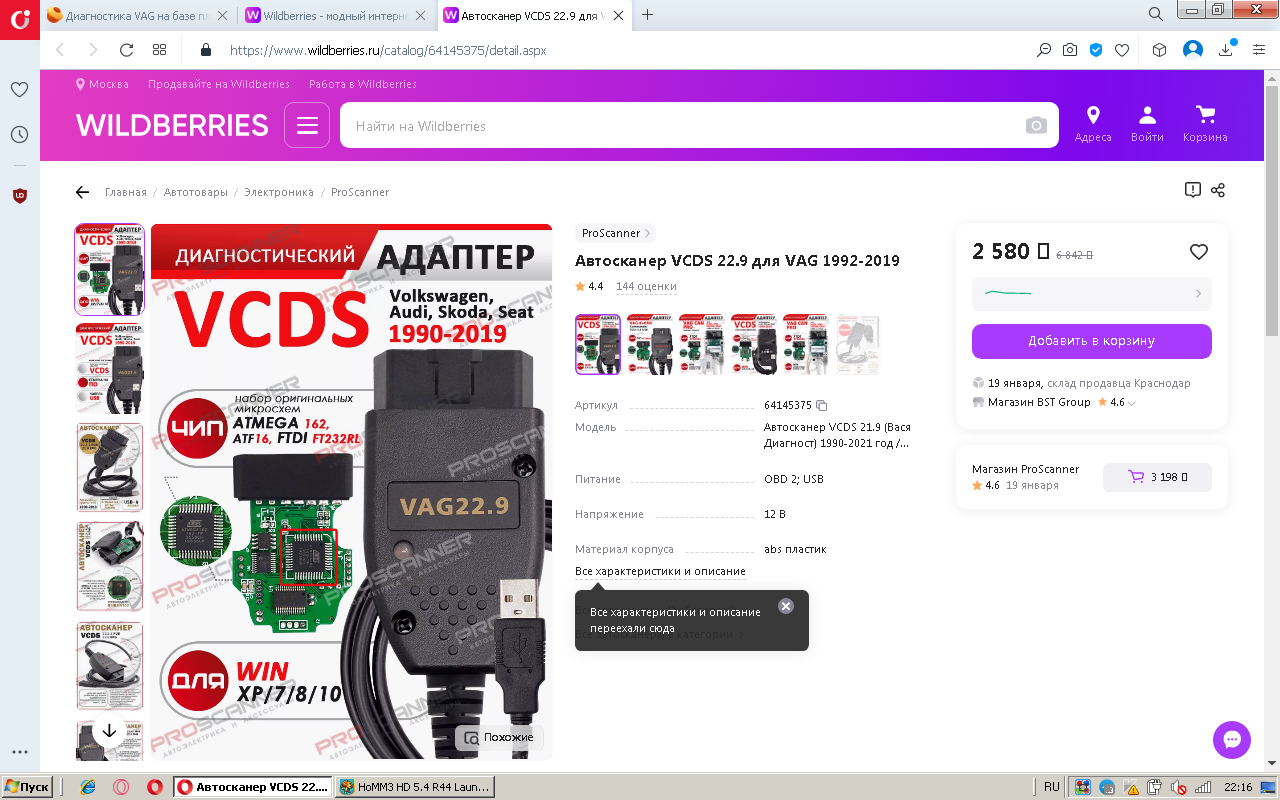Viewport: 1280px width, 800px height.
Task: Click the back arrow before Главная
Action: 82,192
